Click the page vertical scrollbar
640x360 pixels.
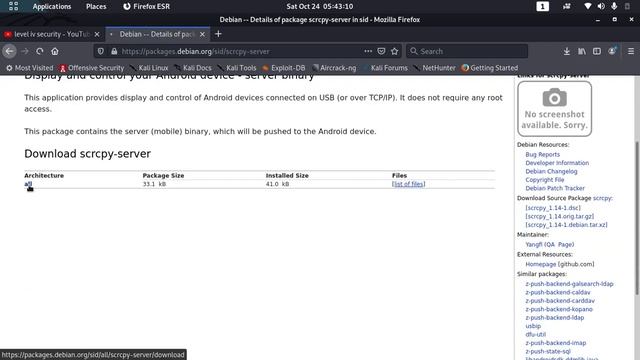tap(637, 218)
